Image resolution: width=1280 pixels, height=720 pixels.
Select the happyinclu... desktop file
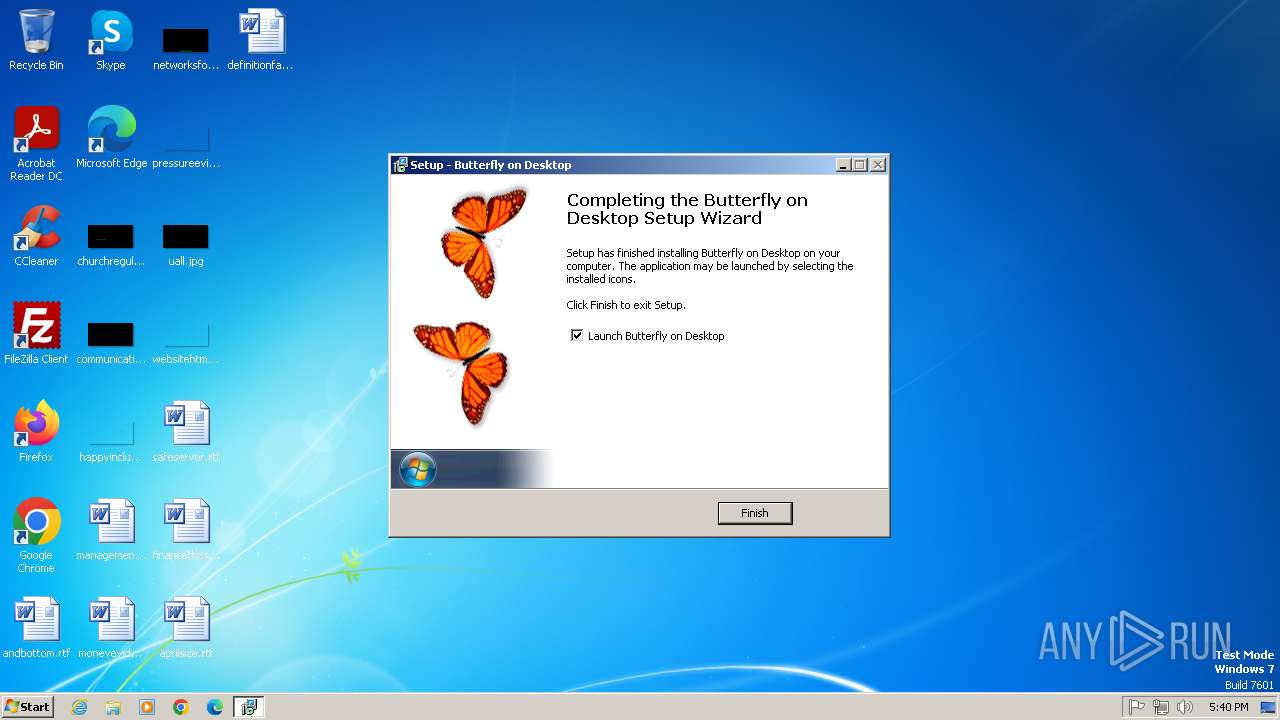[111, 440]
